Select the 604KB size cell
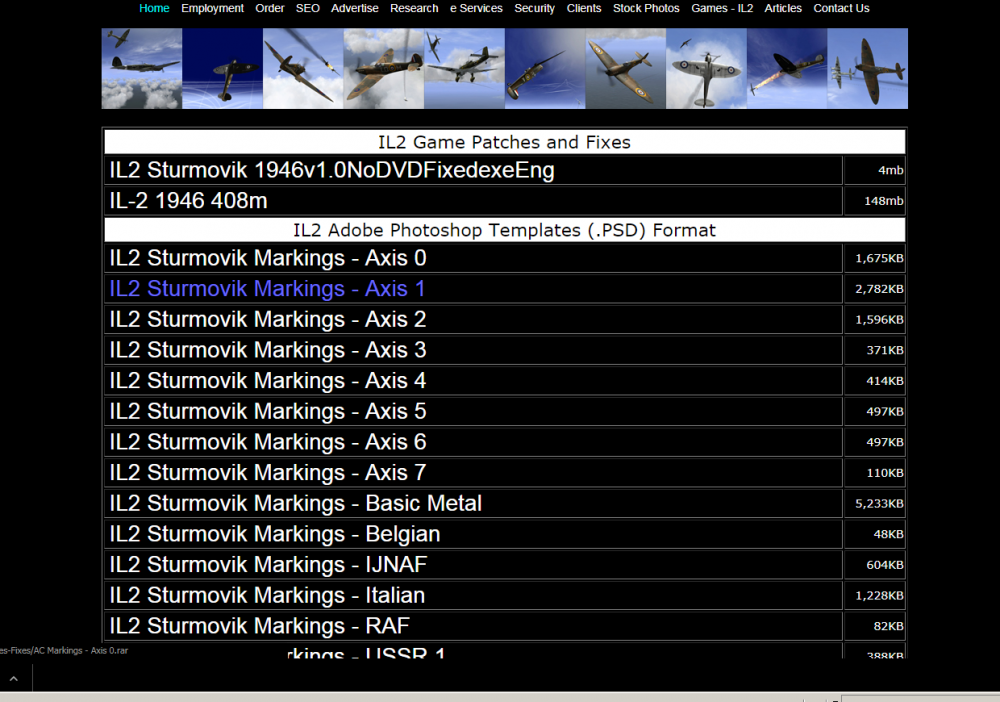This screenshot has width=1000, height=702. [x=874, y=564]
